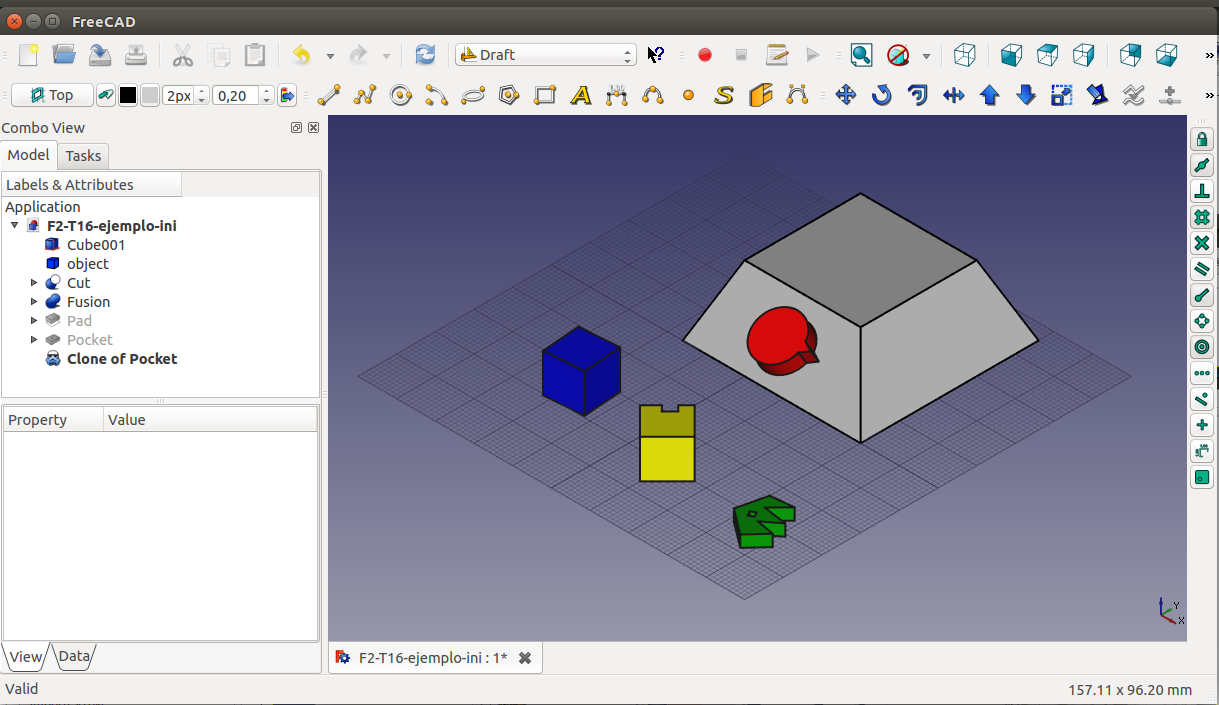The image size is (1219, 705).
Task: Switch to the Tasks tab
Action: point(83,155)
